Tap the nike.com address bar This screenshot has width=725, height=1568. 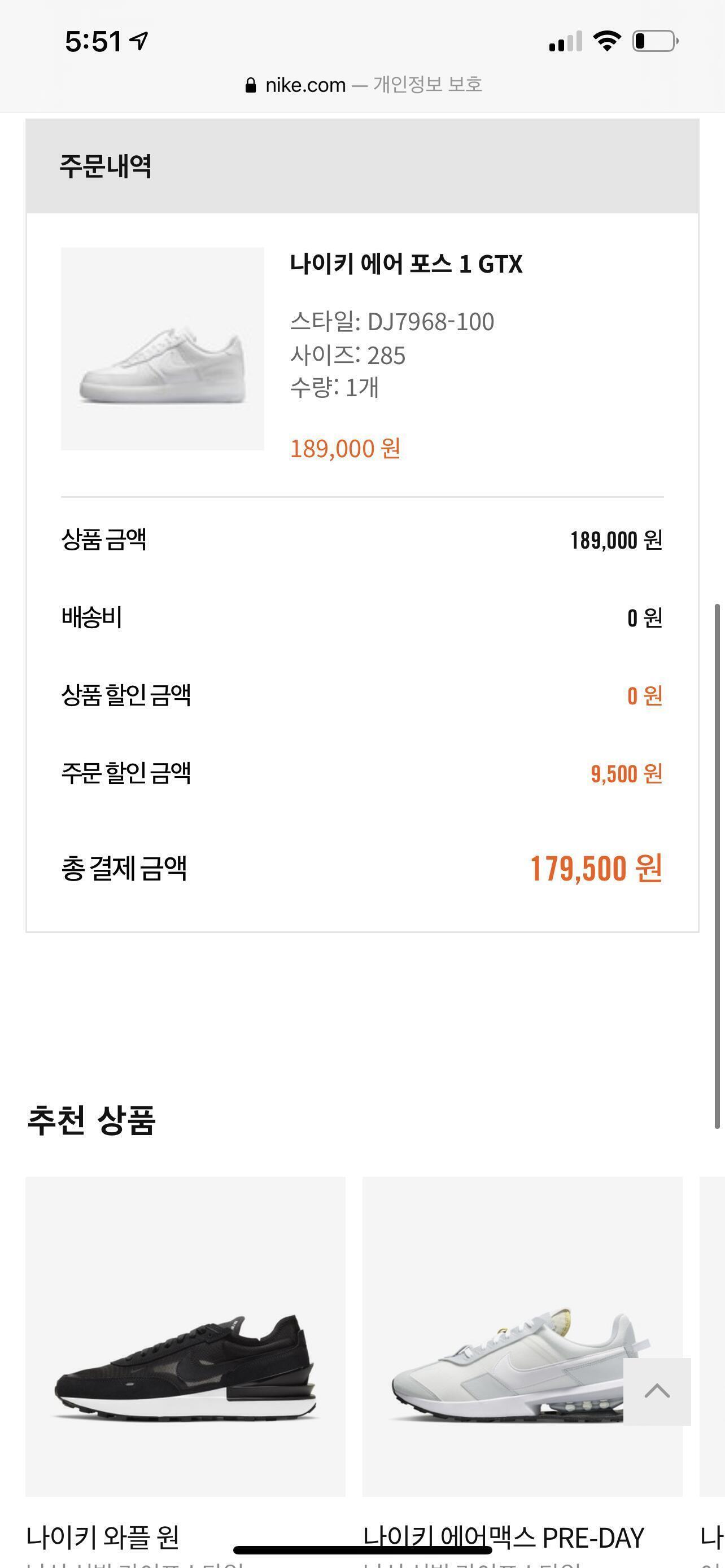364,85
